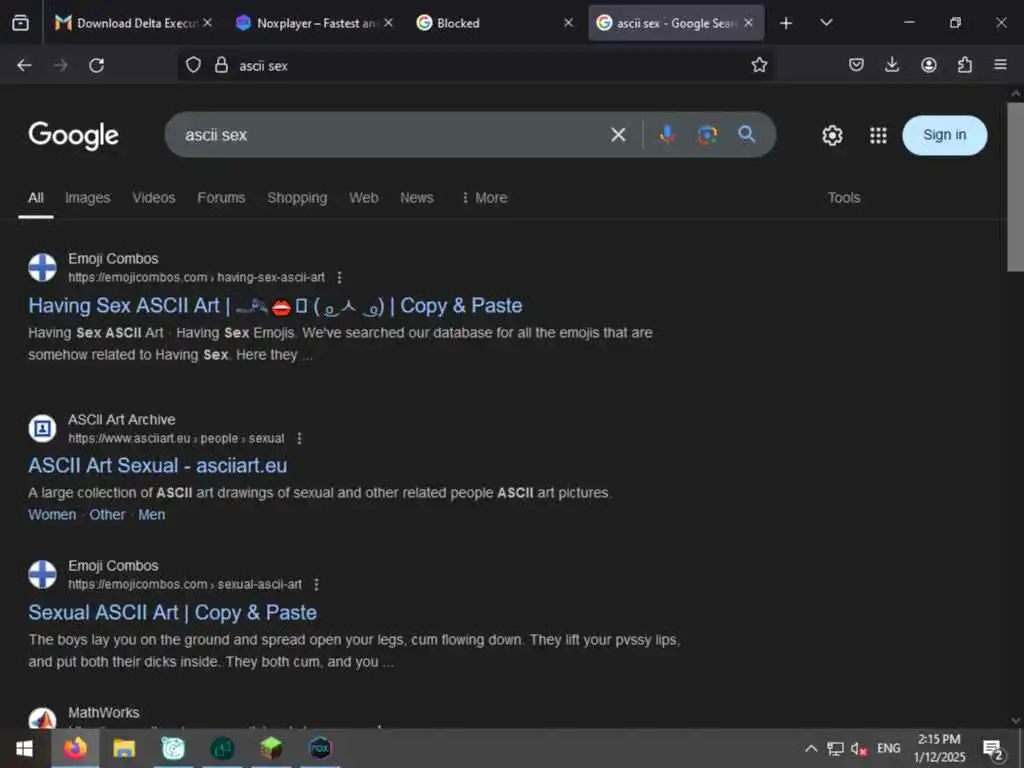Show hidden system tray icons
The width and height of the screenshot is (1024, 768).
coord(811,748)
